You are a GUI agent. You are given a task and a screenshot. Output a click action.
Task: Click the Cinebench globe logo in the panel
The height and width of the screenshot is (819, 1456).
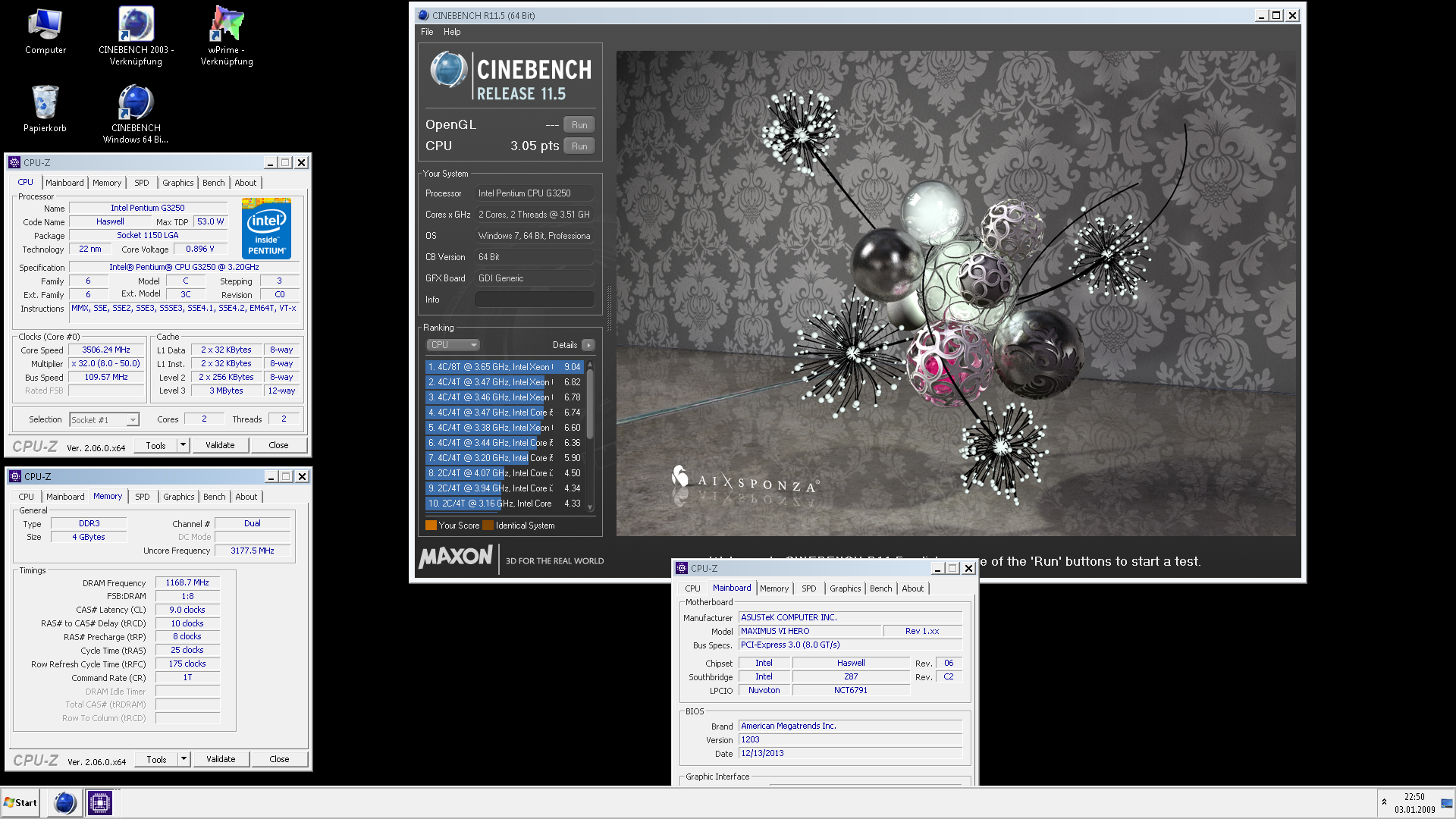pos(448,70)
